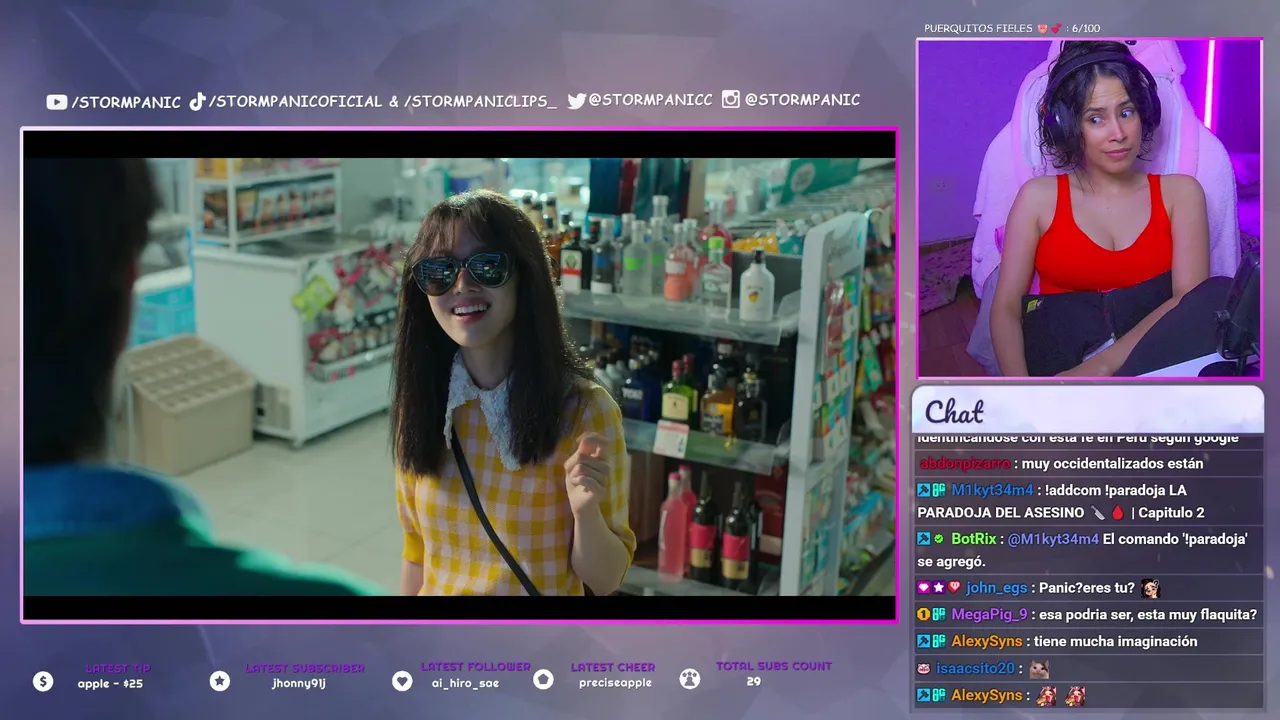
Task: Click the main video showing the convenience store scene
Action: tap(459, 376)
